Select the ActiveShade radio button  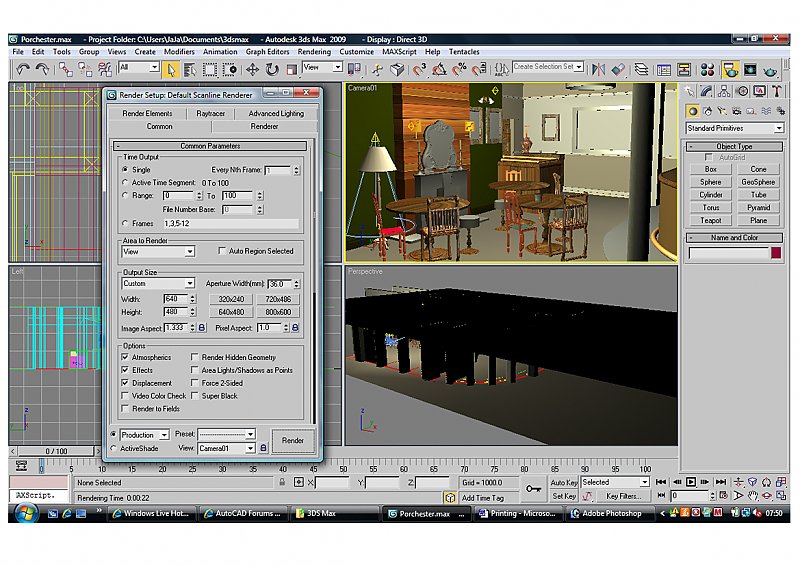point(113,448)
